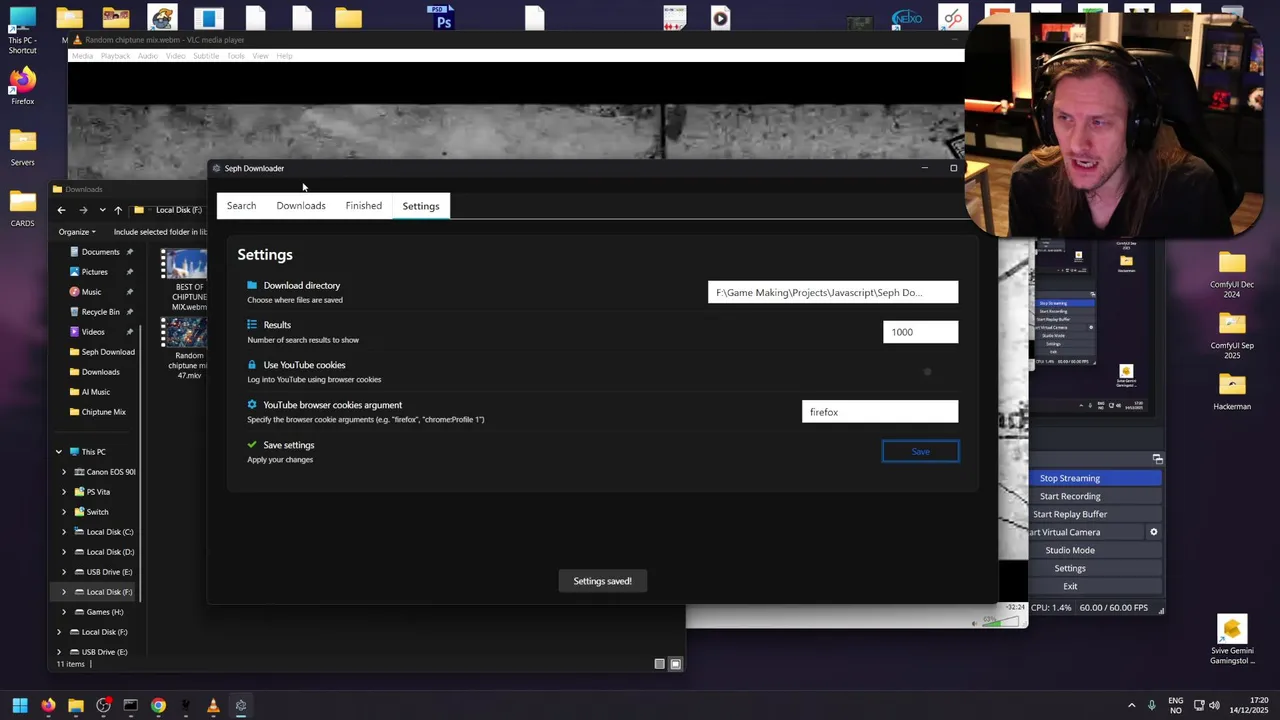Click the OBS Exit button
Screen dimensions: 1280x720
(x=1096, y=586)
